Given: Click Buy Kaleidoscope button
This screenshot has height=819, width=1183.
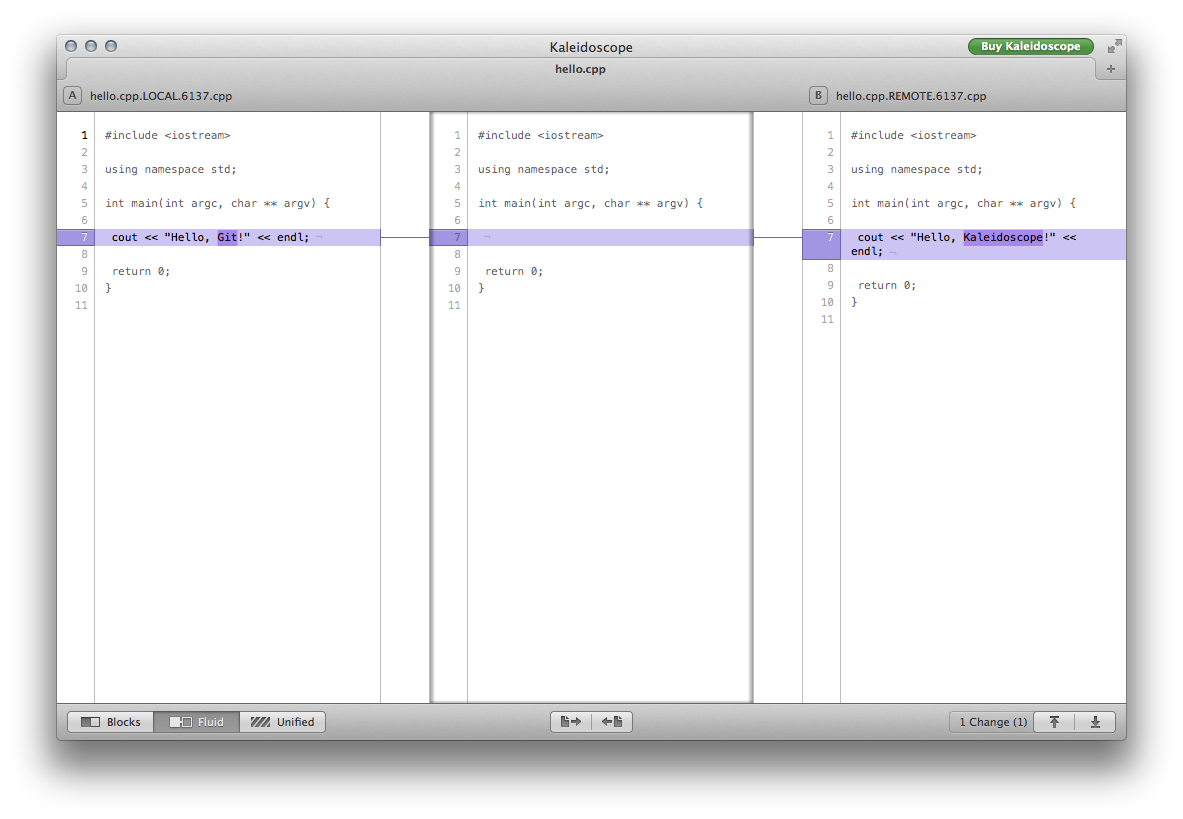Looking at the screenshot, I should 1031,46.
